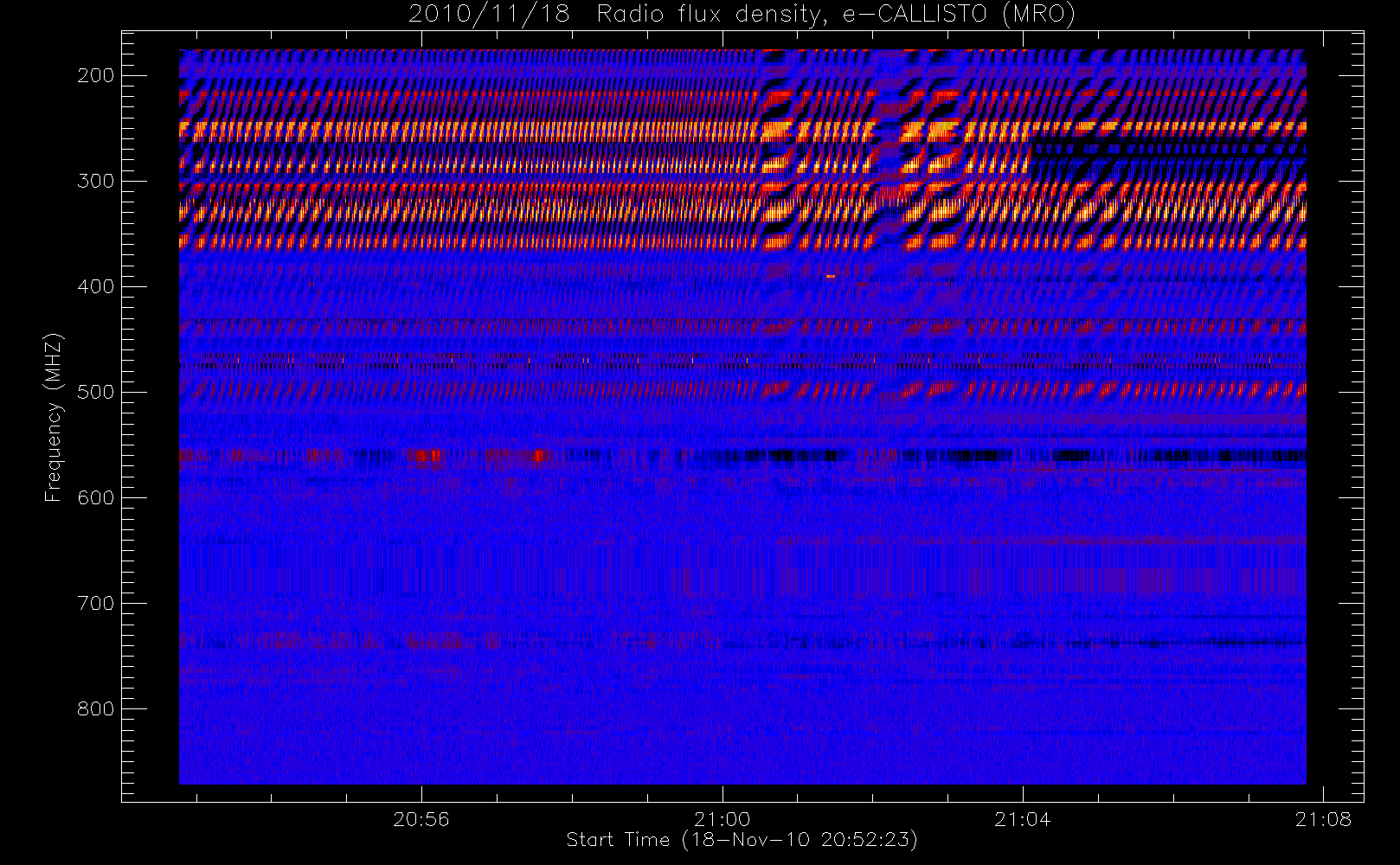
Task: Click the 500 frequency tick label
Action: 95,392
